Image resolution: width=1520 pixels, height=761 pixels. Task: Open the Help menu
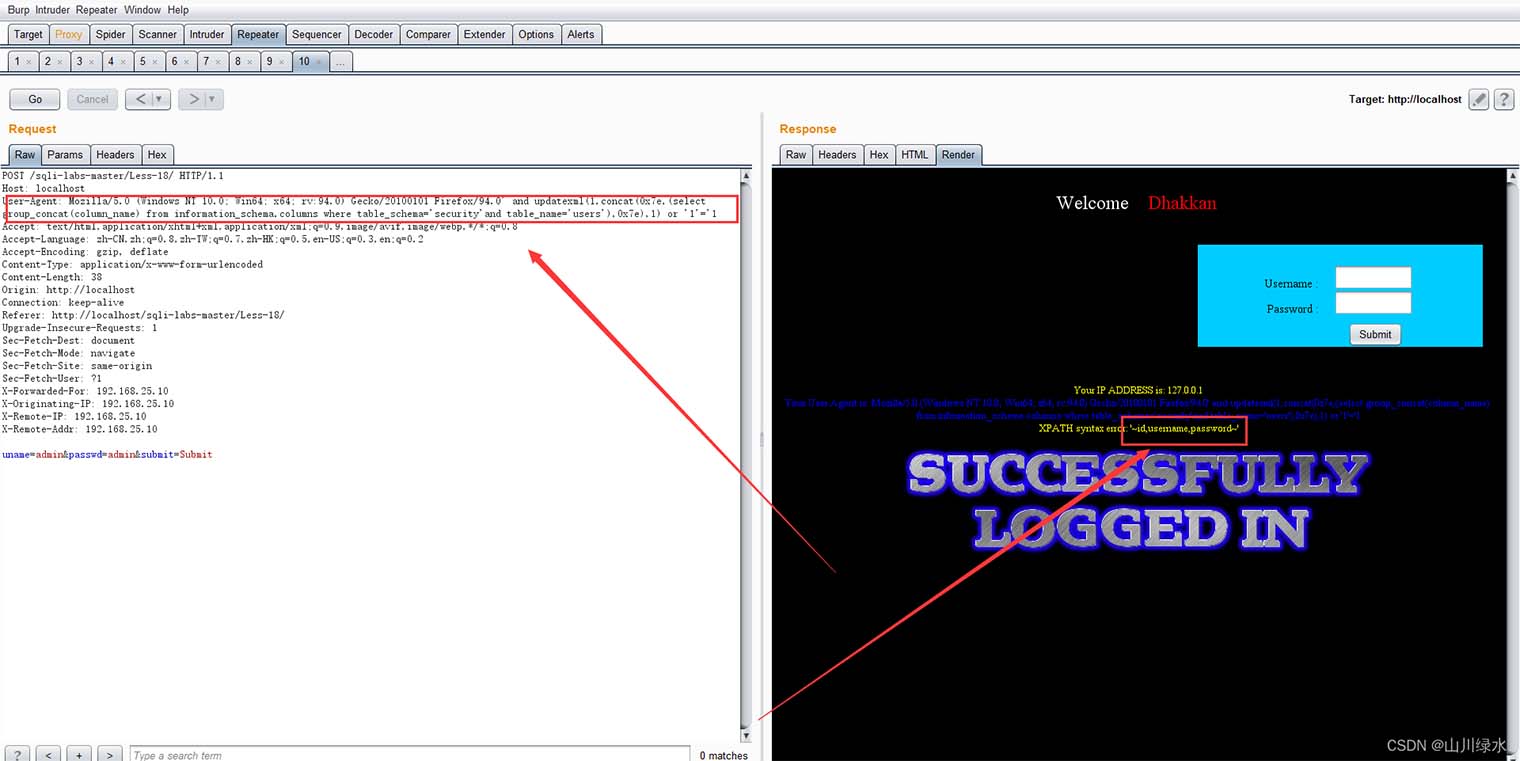178,10
